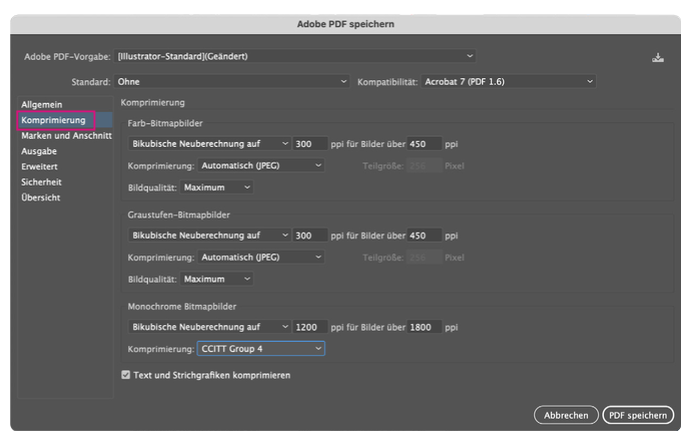Image resolution: width=700 pixels, height=448 pixels.
Task: Select the Erweitert section
Action: 42,167
